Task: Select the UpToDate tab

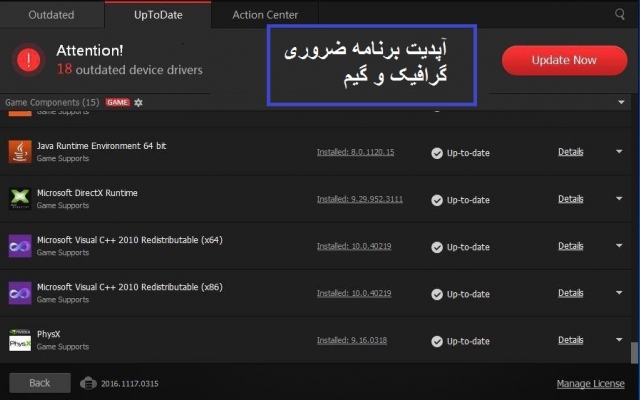Action: (158, 15)
